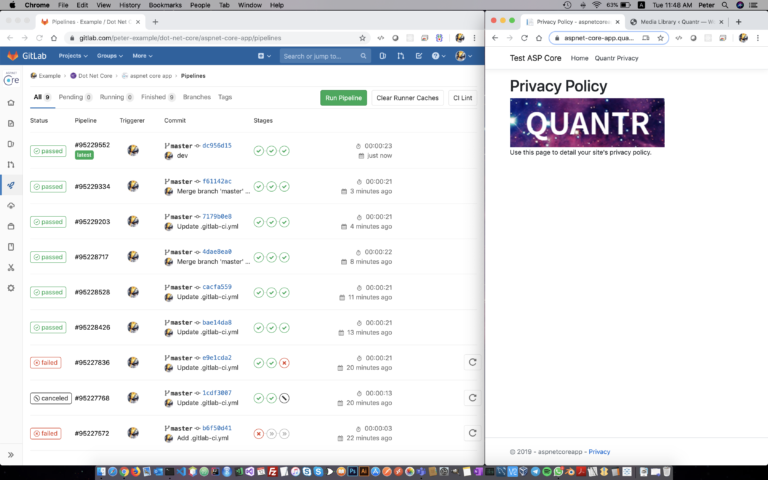
Task: Retry pipeline #95227836 with its retry icon
Action: coord(472,362)
